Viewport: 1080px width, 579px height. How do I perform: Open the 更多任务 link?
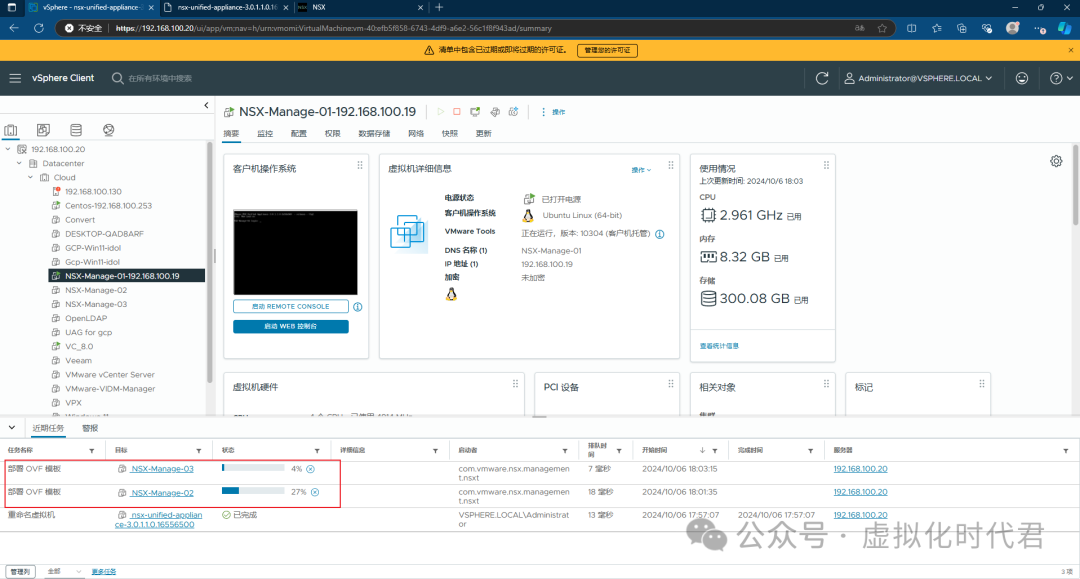[104, 571]
